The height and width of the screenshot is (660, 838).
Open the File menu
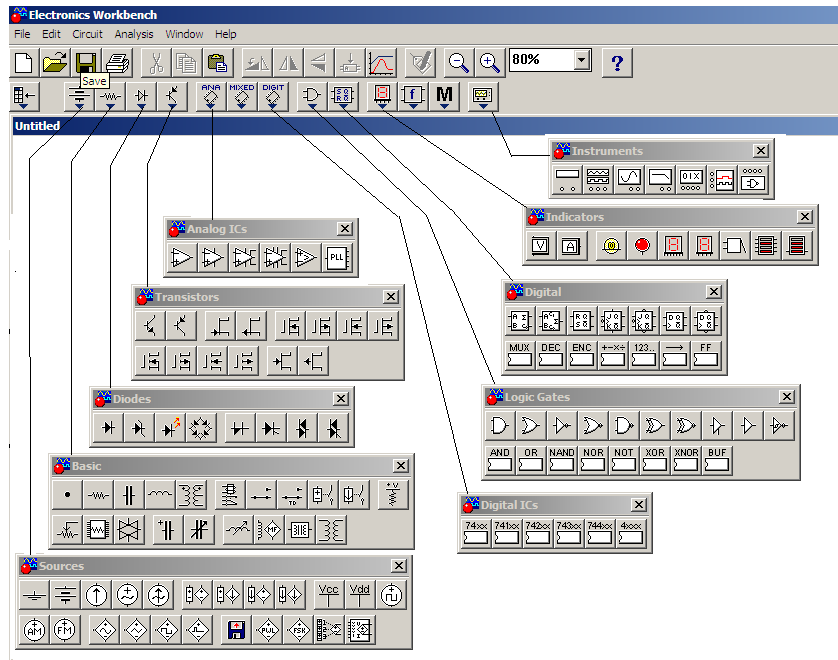pos(22,34)
